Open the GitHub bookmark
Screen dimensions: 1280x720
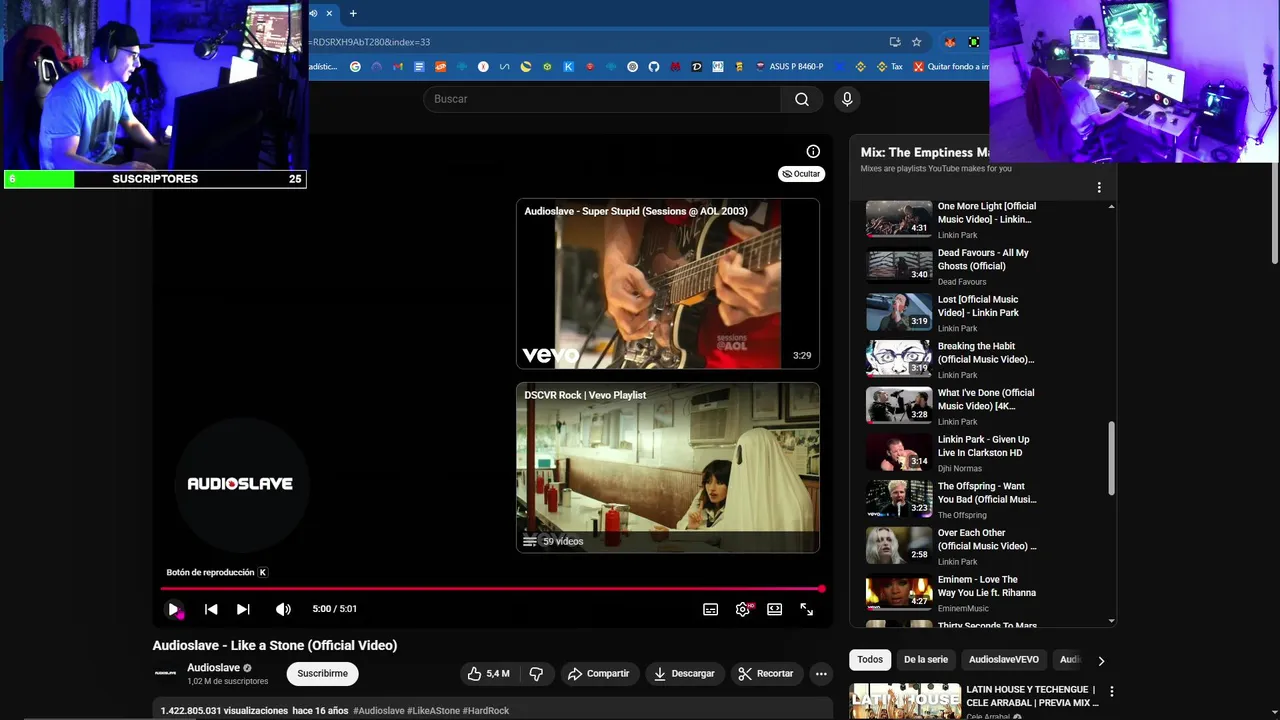tap(654, 67)
